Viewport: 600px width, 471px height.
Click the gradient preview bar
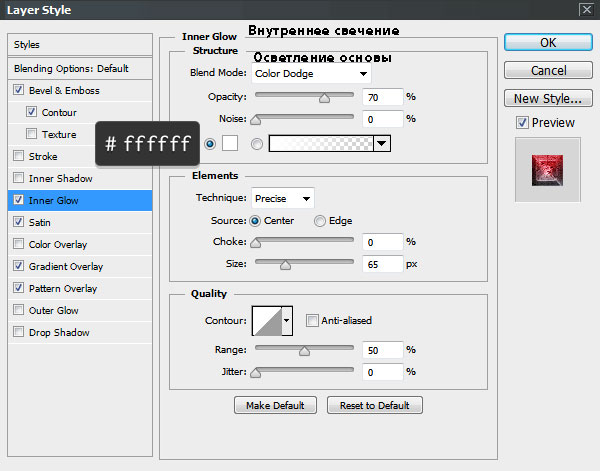(x=321, y=143)
